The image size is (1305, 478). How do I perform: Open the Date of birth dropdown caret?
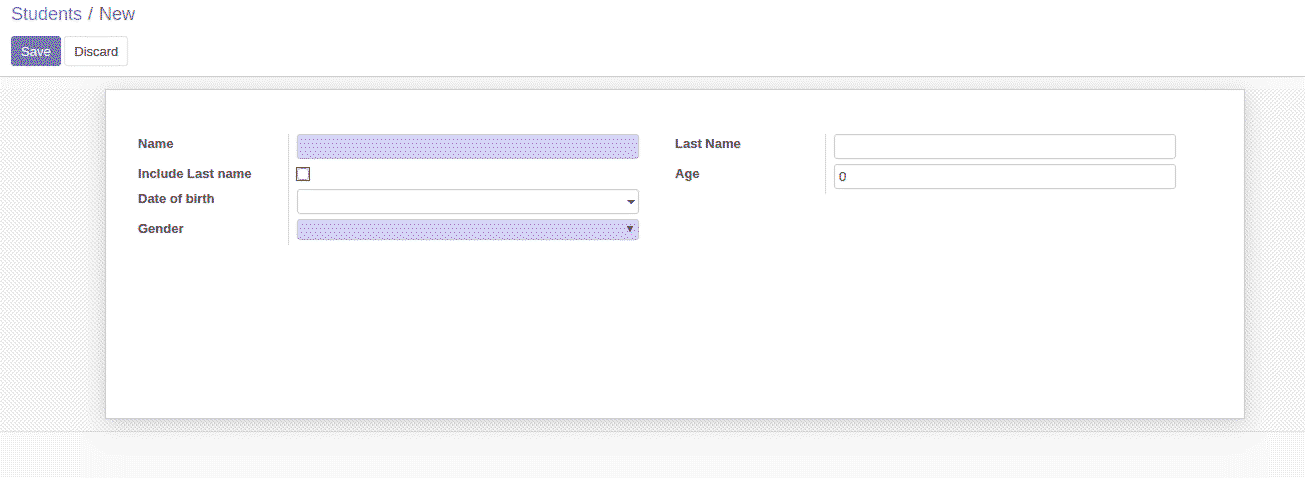click(630, 202)
